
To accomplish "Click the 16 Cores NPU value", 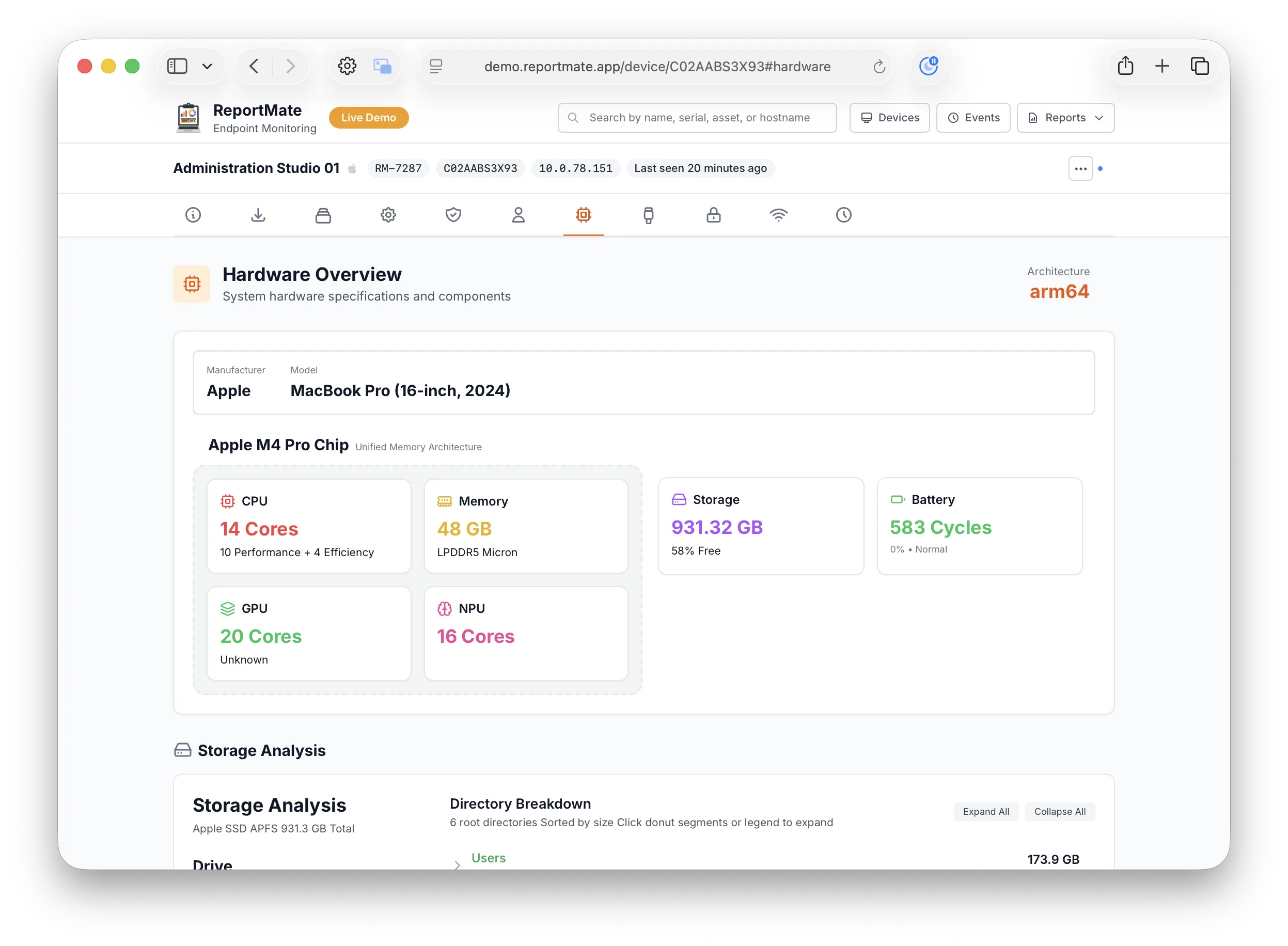I will [475, 636].
